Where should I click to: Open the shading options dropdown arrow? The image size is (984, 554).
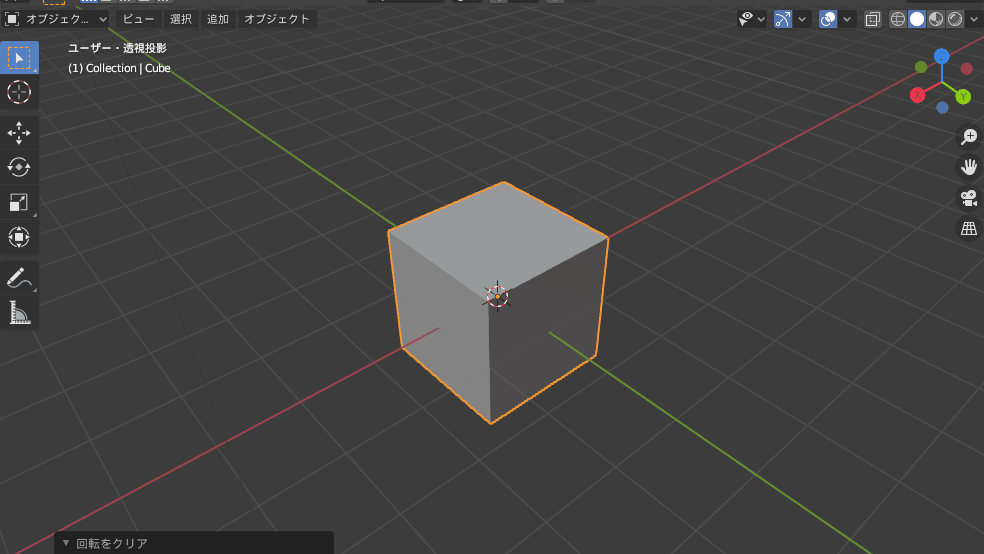click(x=974, y=19)
